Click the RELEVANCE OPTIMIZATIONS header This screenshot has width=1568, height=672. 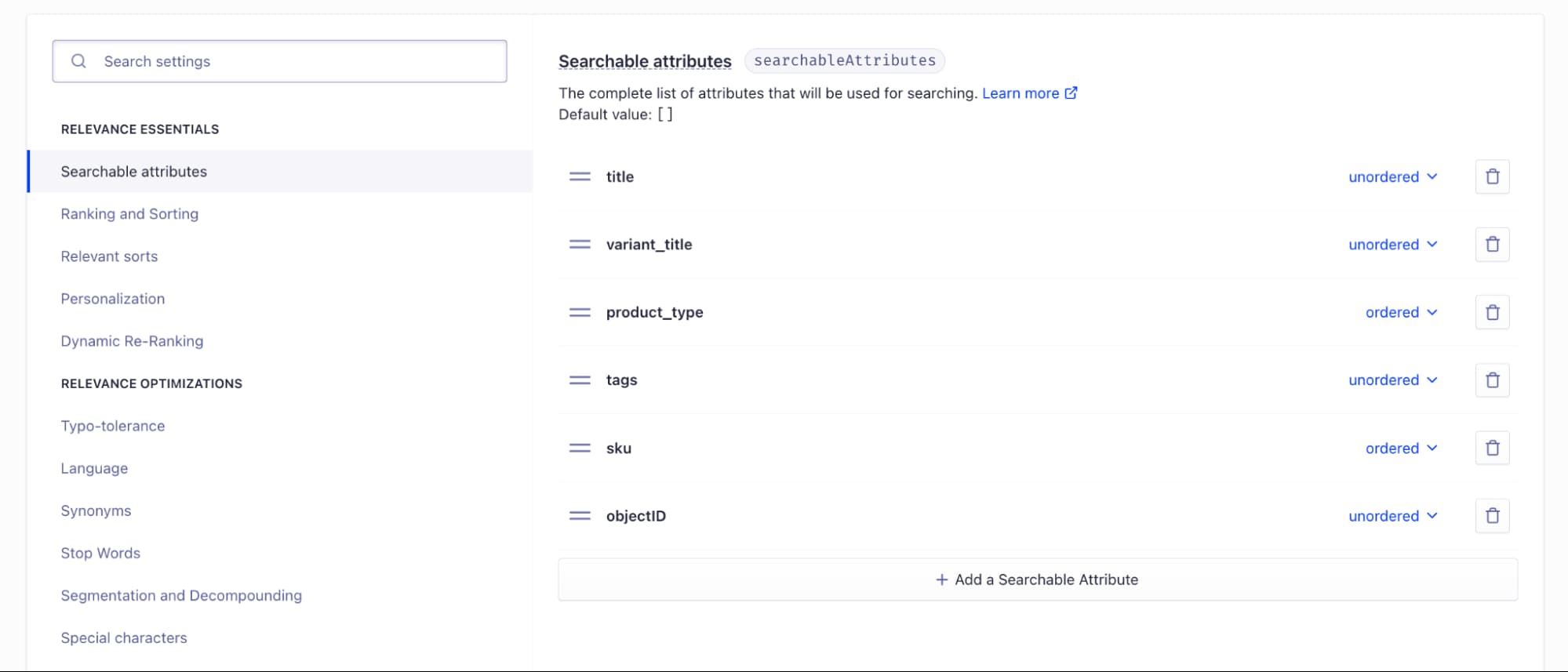pos(151,383)
